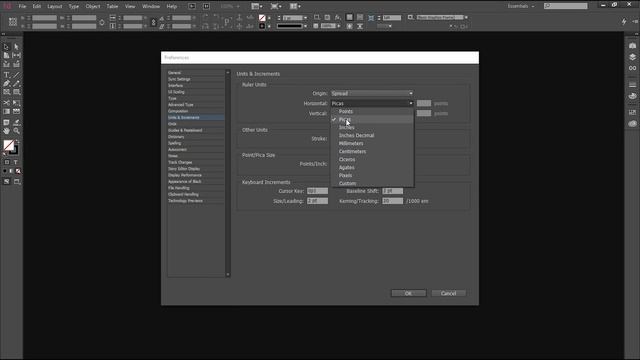Click Cancel in Preferences dialog
The height and width of the screenshot is (360, 640).
(449, 293)
